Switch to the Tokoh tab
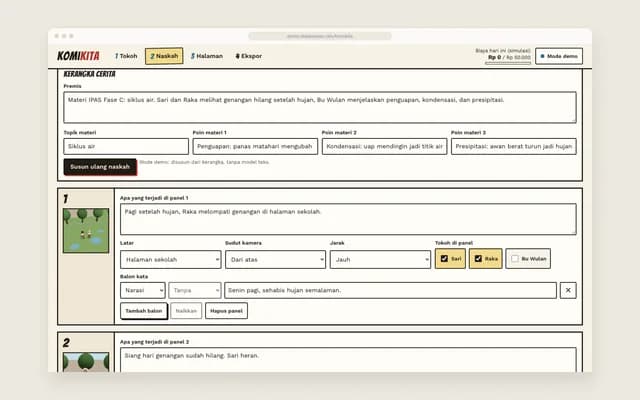The image size is (640, 400). (x=126, y=56)
